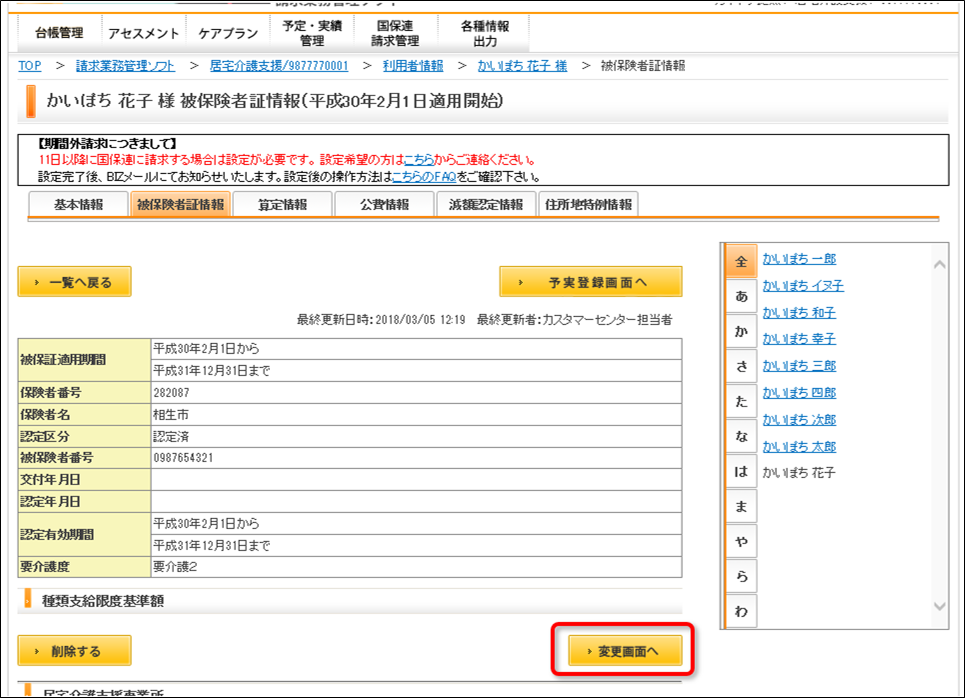Image resolution: width=965 pixels, height=698 pixels.
Task: Click the 種類支給限度基準額 section header
Action: point(103,601)
